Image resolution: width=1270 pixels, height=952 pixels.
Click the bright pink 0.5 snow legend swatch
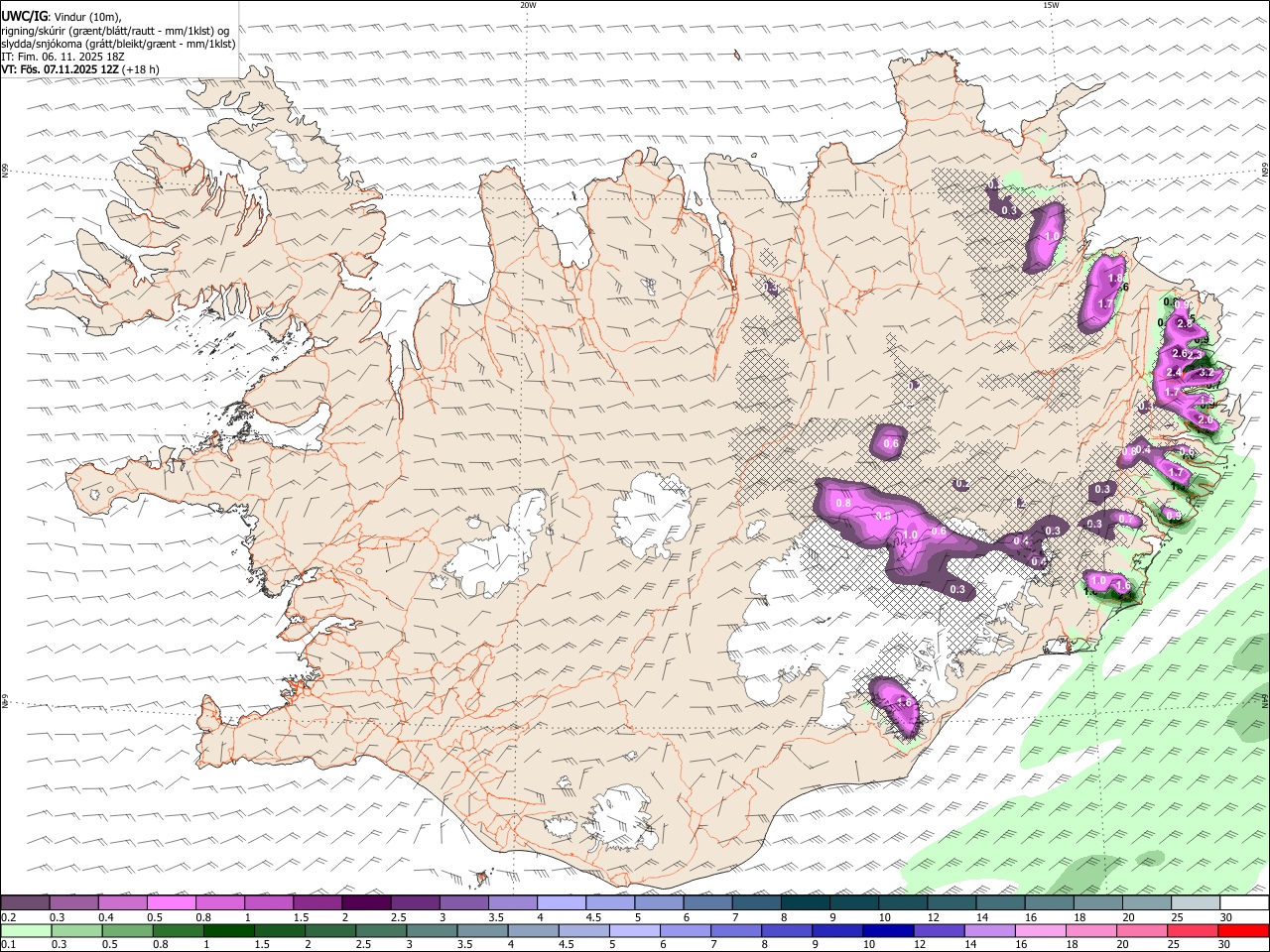[171, 902]
